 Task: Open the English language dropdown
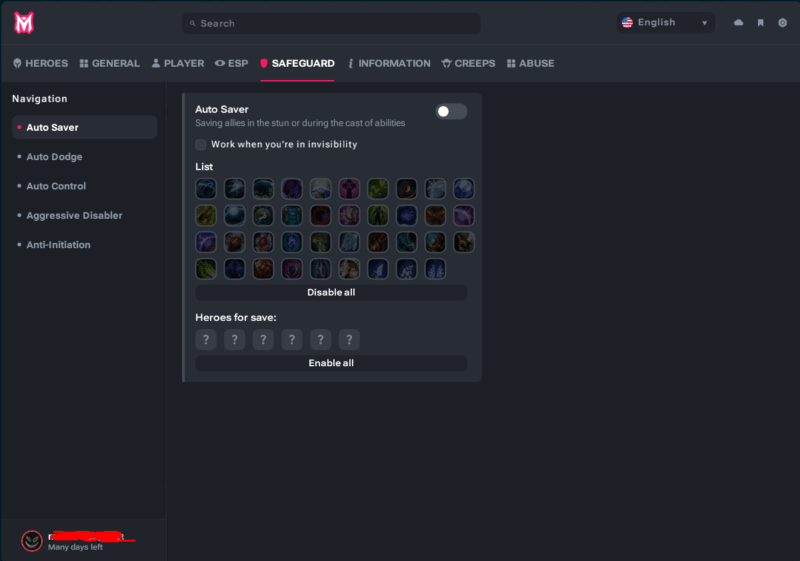pyautogui.click(x=665, y=22)
